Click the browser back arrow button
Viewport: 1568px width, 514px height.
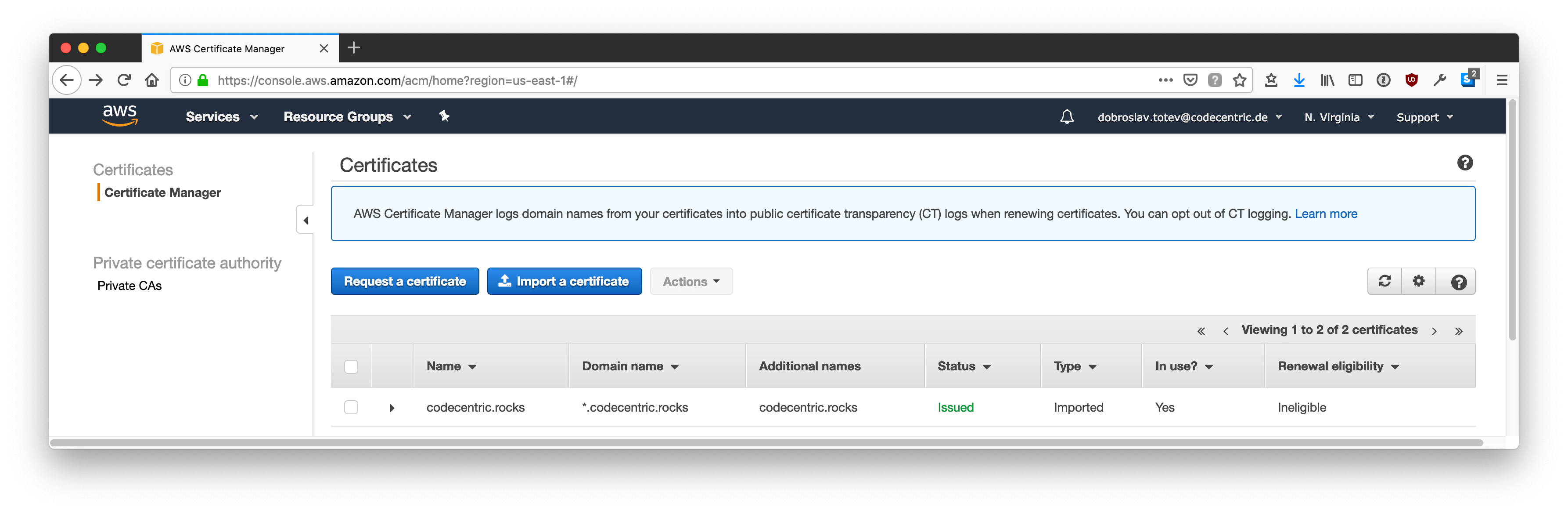point(66,80)
